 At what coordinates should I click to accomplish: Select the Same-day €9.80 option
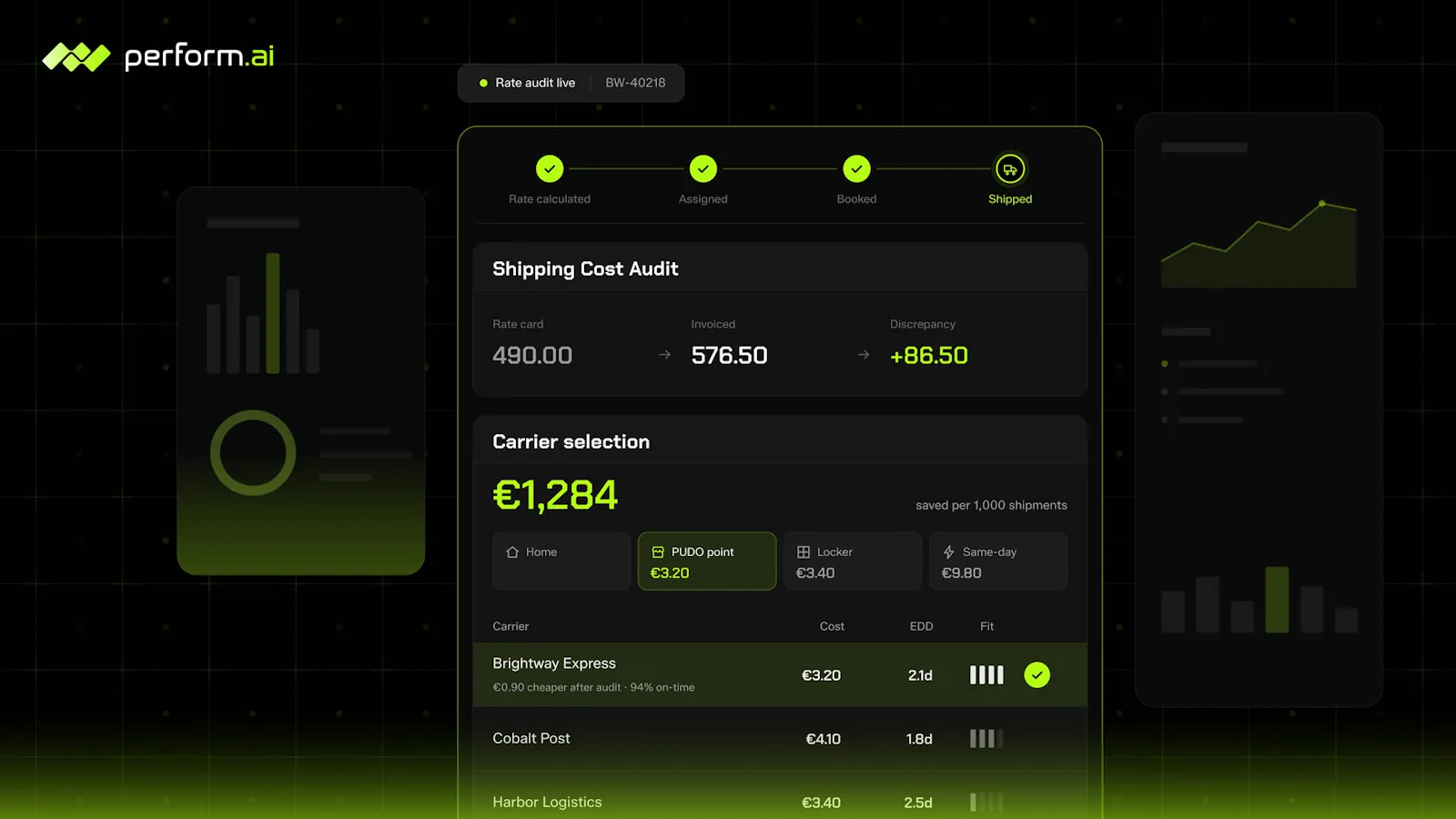(998, 561)
